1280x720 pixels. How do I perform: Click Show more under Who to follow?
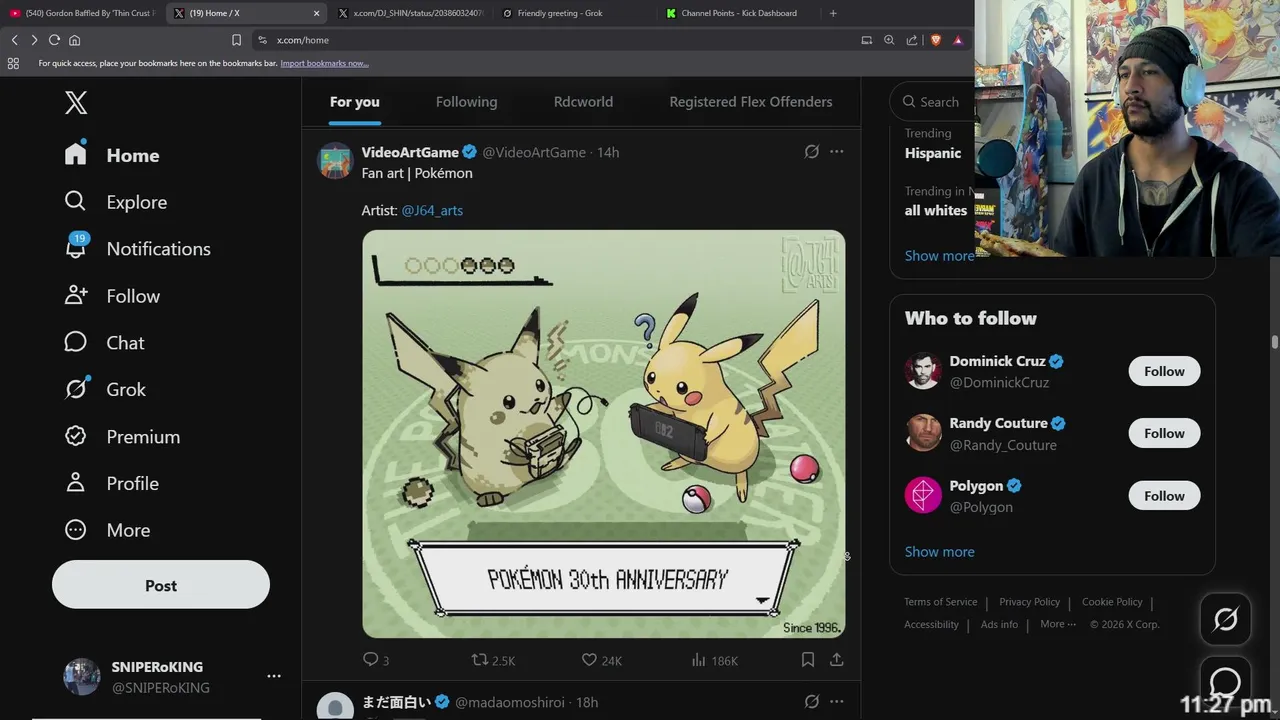tap(939, 552)
